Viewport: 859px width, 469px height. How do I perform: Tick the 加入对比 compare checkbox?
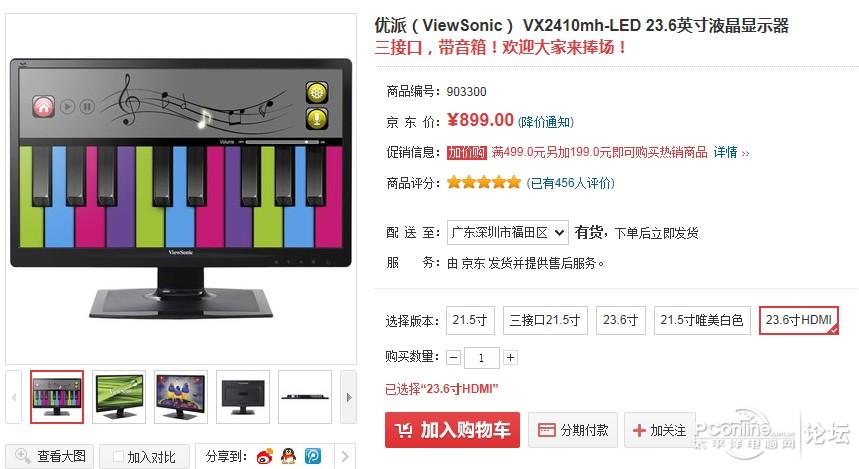tap(118, 456)
